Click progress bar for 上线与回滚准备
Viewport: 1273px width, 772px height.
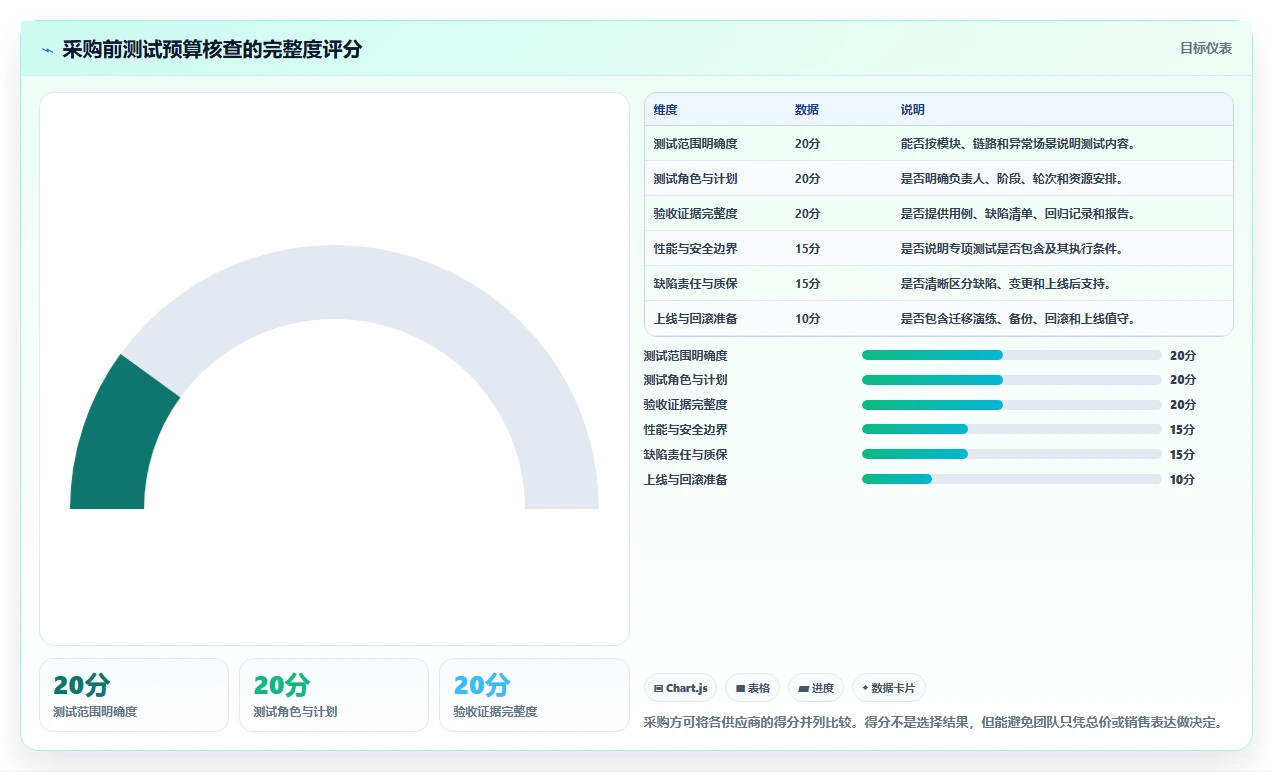click(x=1012, y=479)
